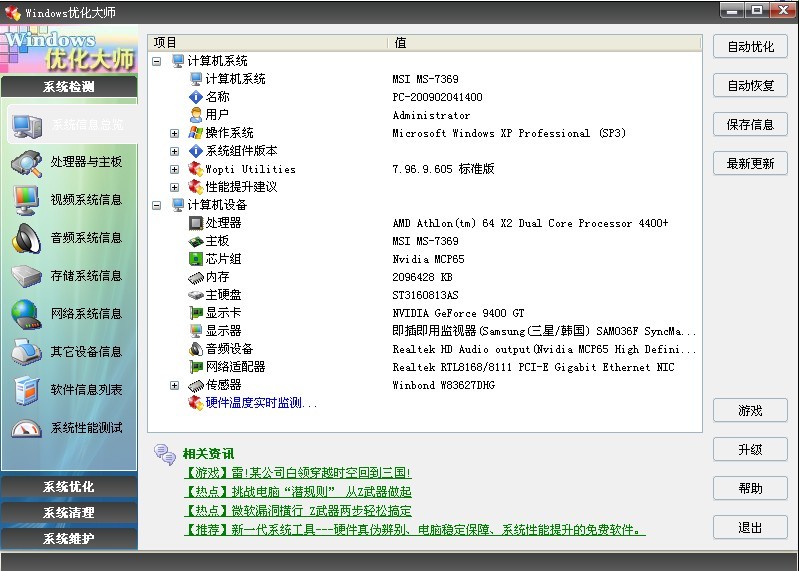The width and height of the screenshot is (799, 571).
Task: Click the 处理器 chip icon in tree
Action: pos(196,223)
